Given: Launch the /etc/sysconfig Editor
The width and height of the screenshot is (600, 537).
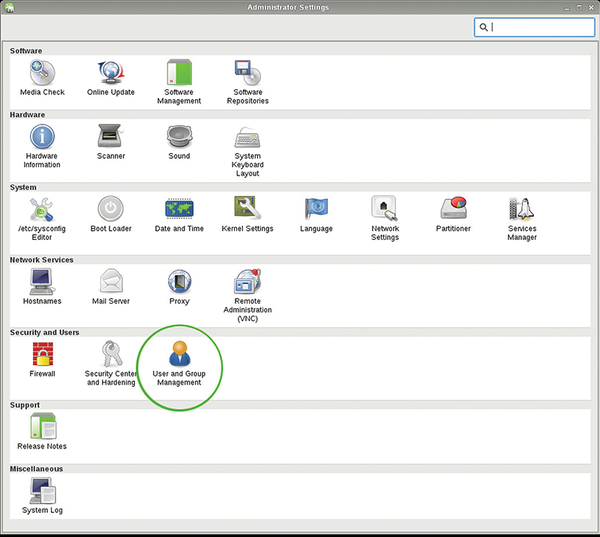Looking at the screenshot, I should (42, 219).
